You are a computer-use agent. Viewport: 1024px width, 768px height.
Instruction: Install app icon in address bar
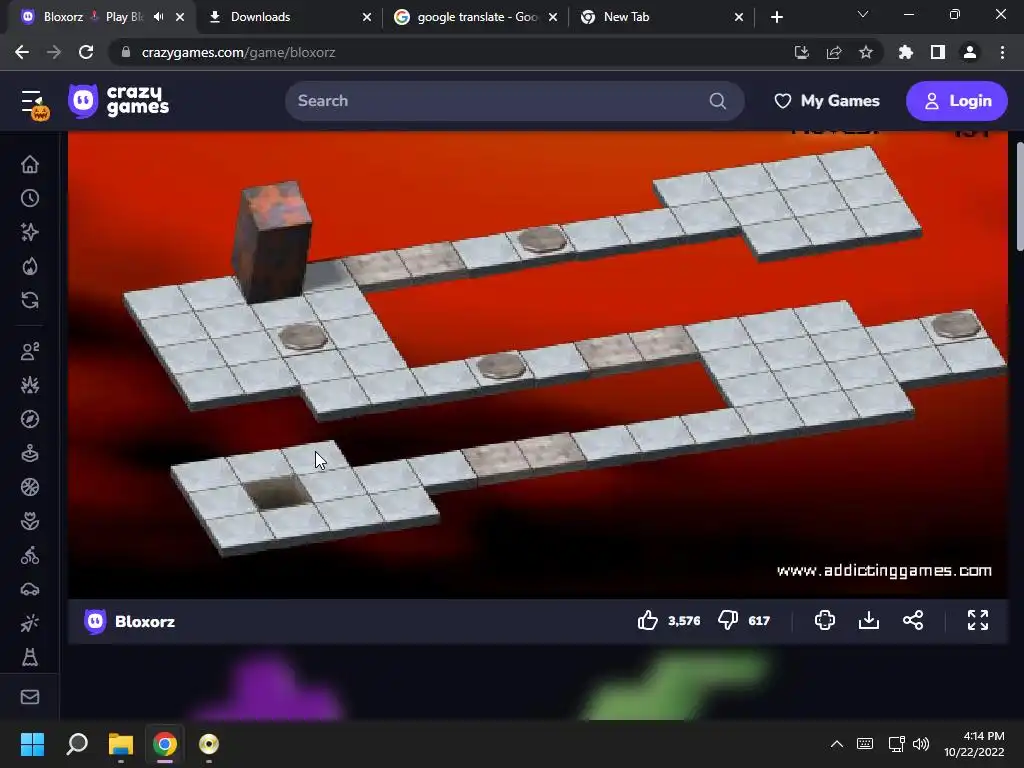(x=801, y=52)
